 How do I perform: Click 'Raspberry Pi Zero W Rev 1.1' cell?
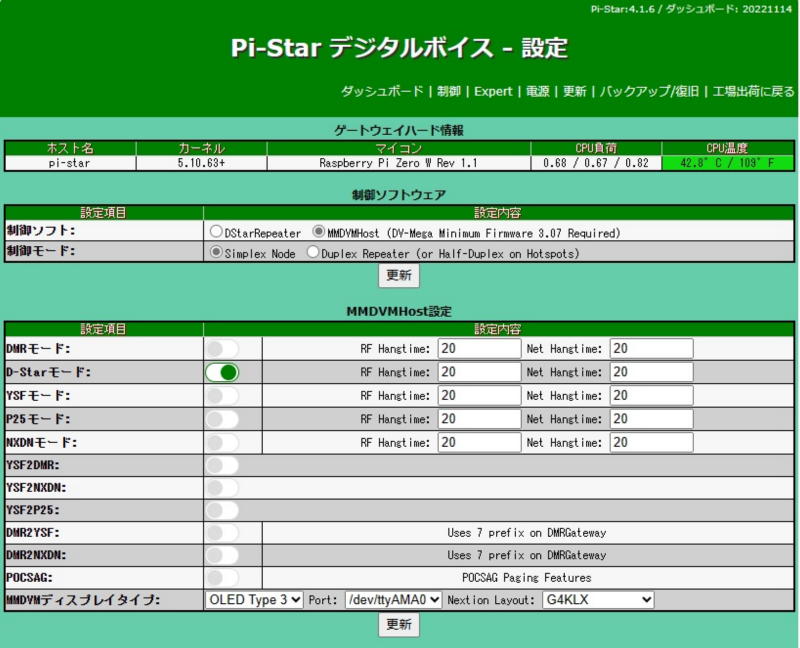point(398,163)
